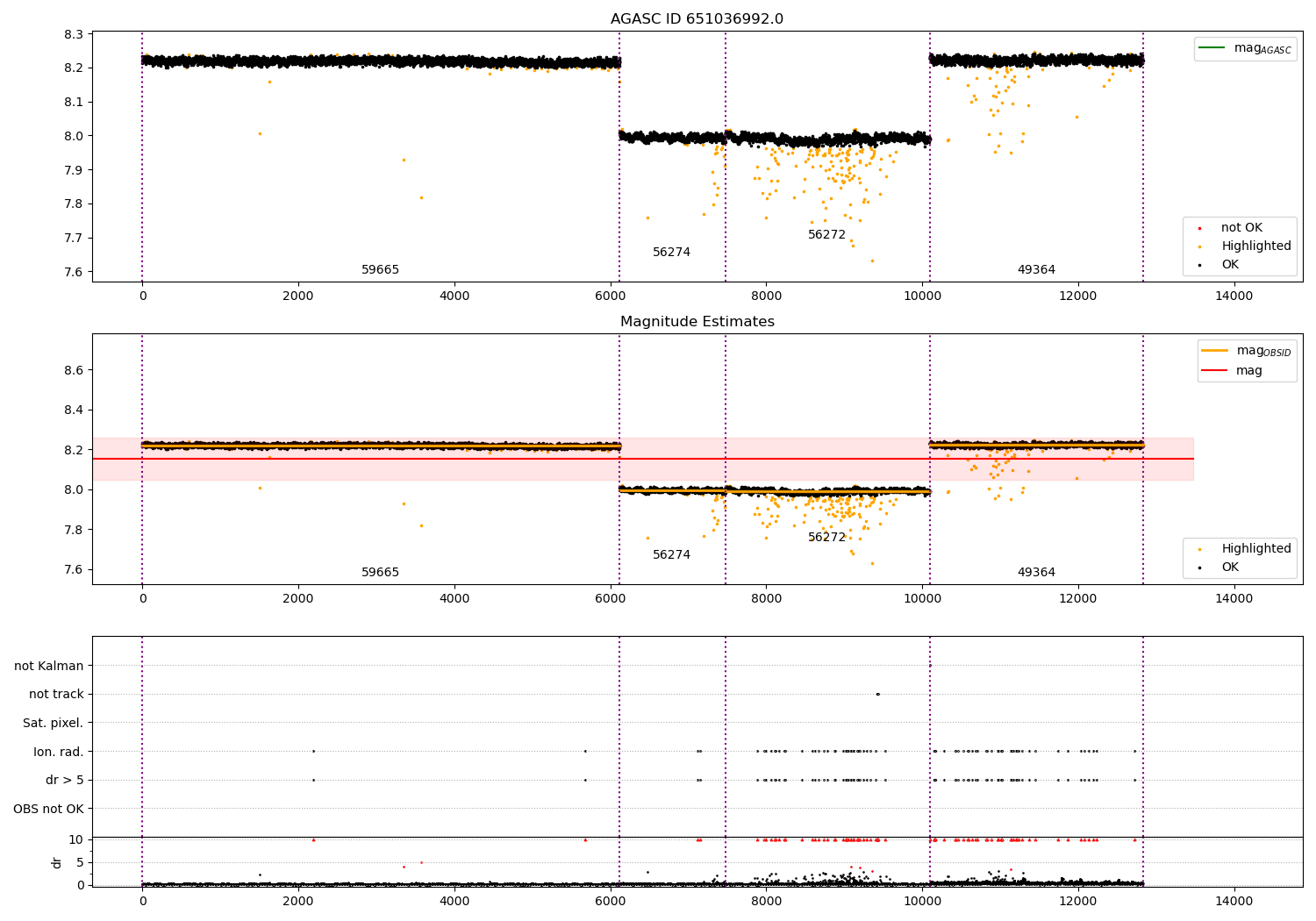Click y-axis tick 8.3 in top panel

click(75, 34)
